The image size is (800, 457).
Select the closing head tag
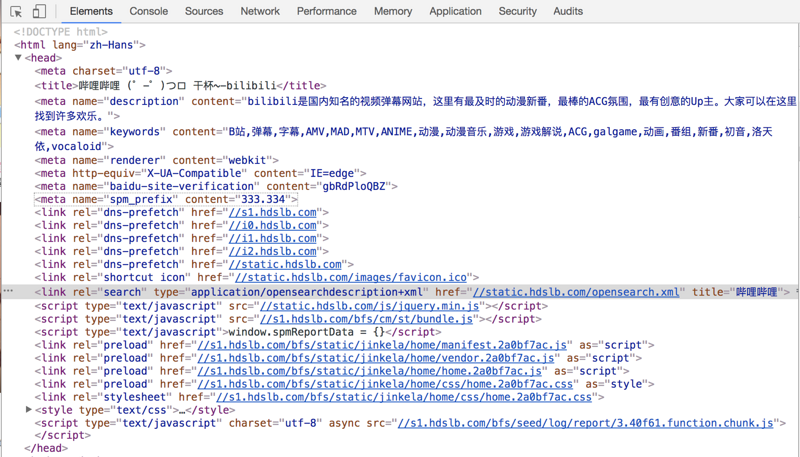click(x=46, y=448)
